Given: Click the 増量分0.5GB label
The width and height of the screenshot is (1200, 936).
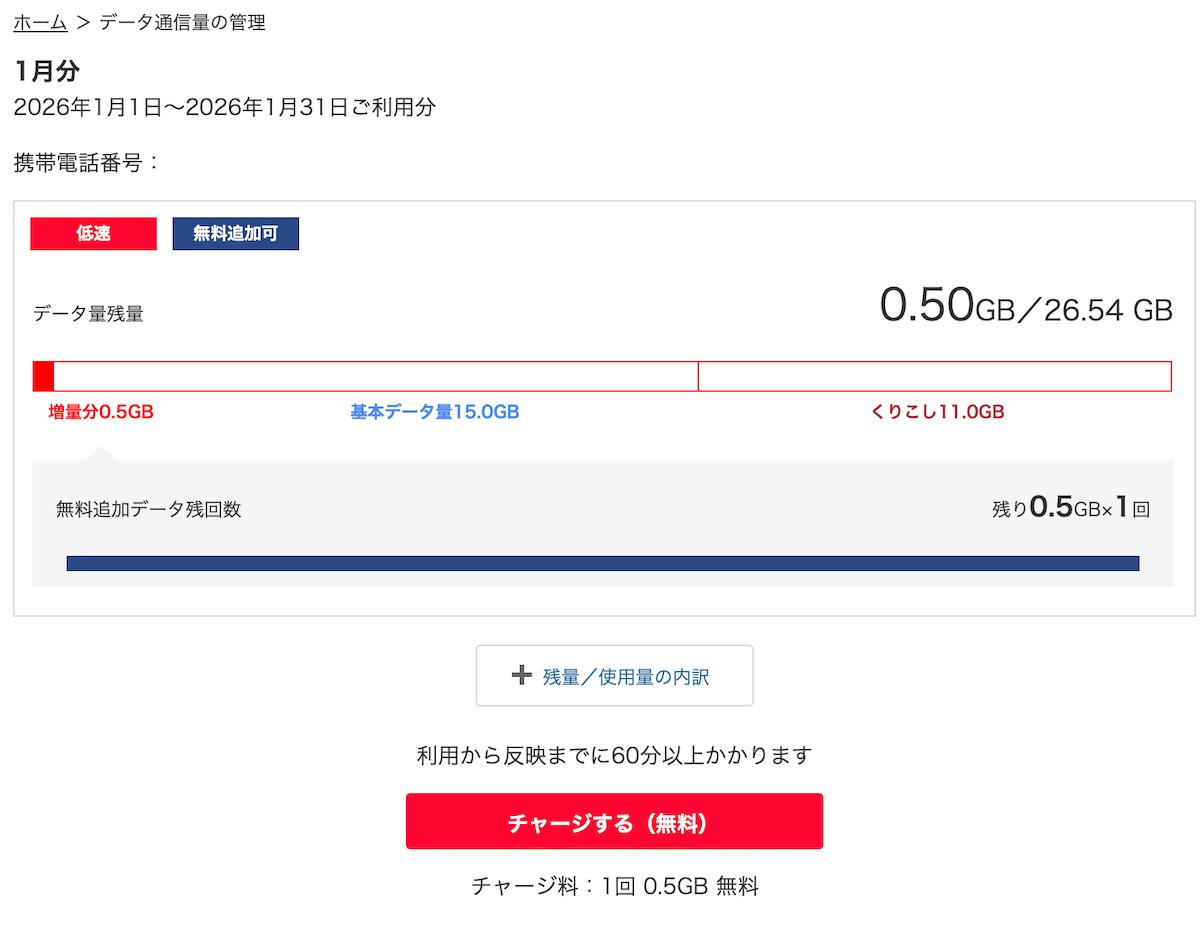Looking at the screenshot, I should pyautogui.click(x=100, y=412).
